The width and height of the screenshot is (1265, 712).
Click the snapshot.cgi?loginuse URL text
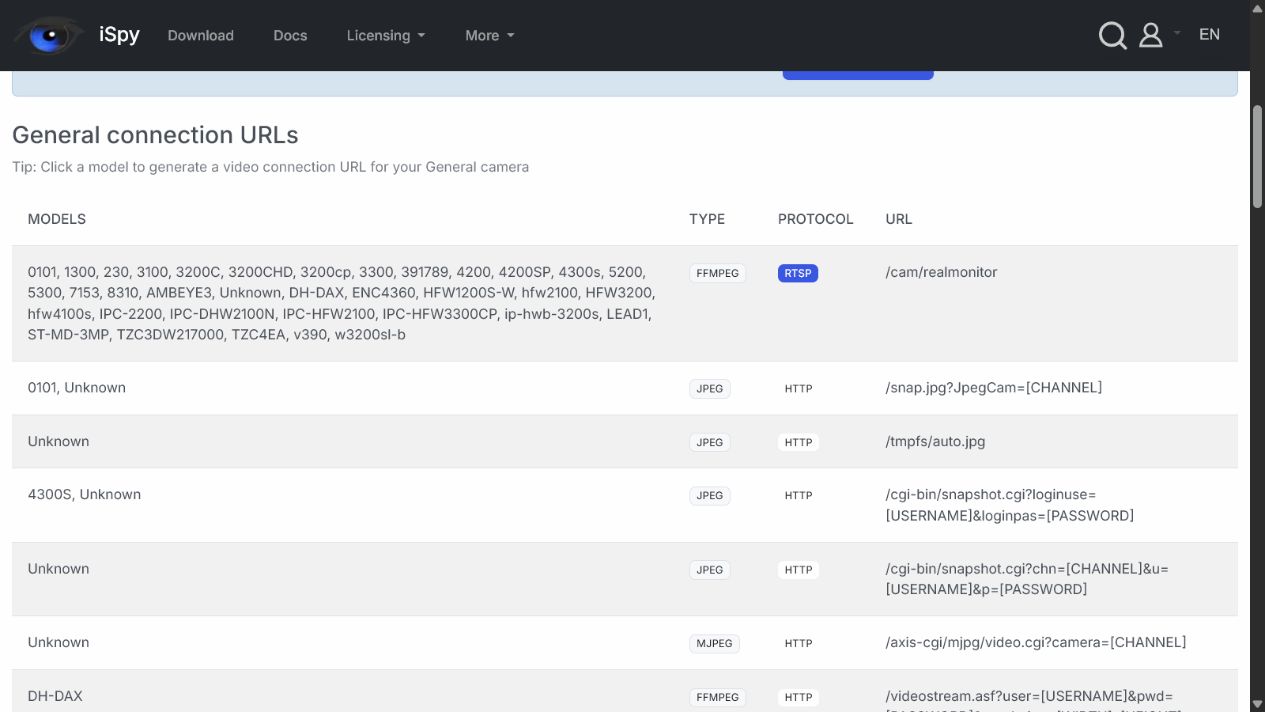click(1010, 505)
